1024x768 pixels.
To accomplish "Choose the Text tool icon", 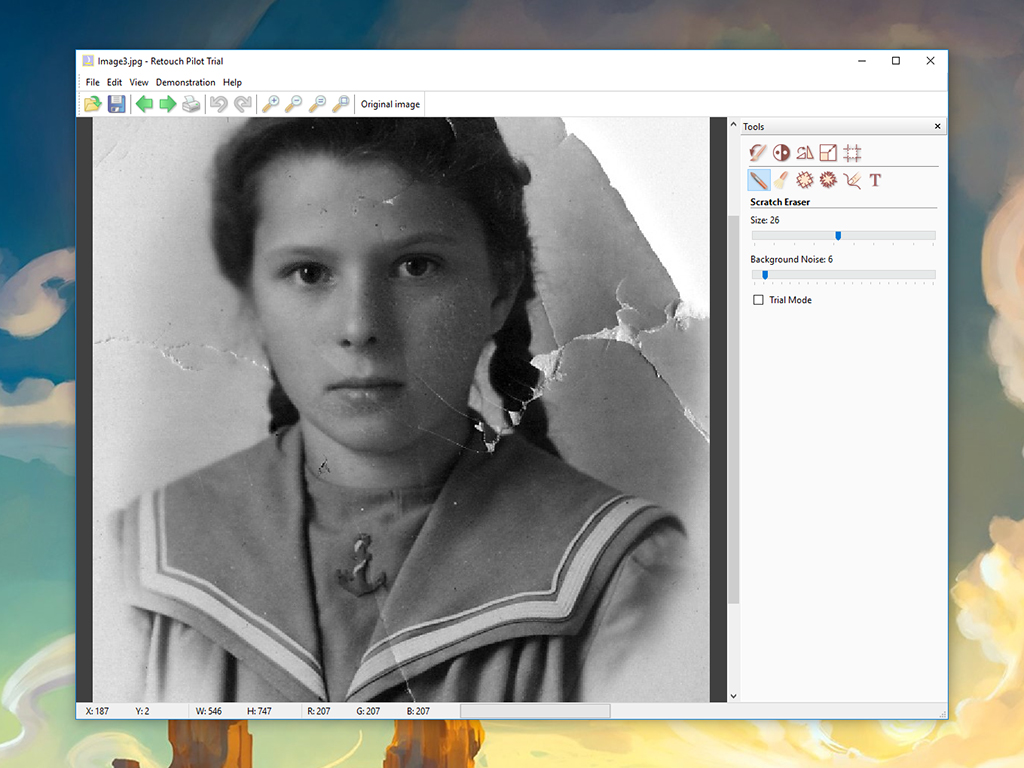I will coord(875,180).
